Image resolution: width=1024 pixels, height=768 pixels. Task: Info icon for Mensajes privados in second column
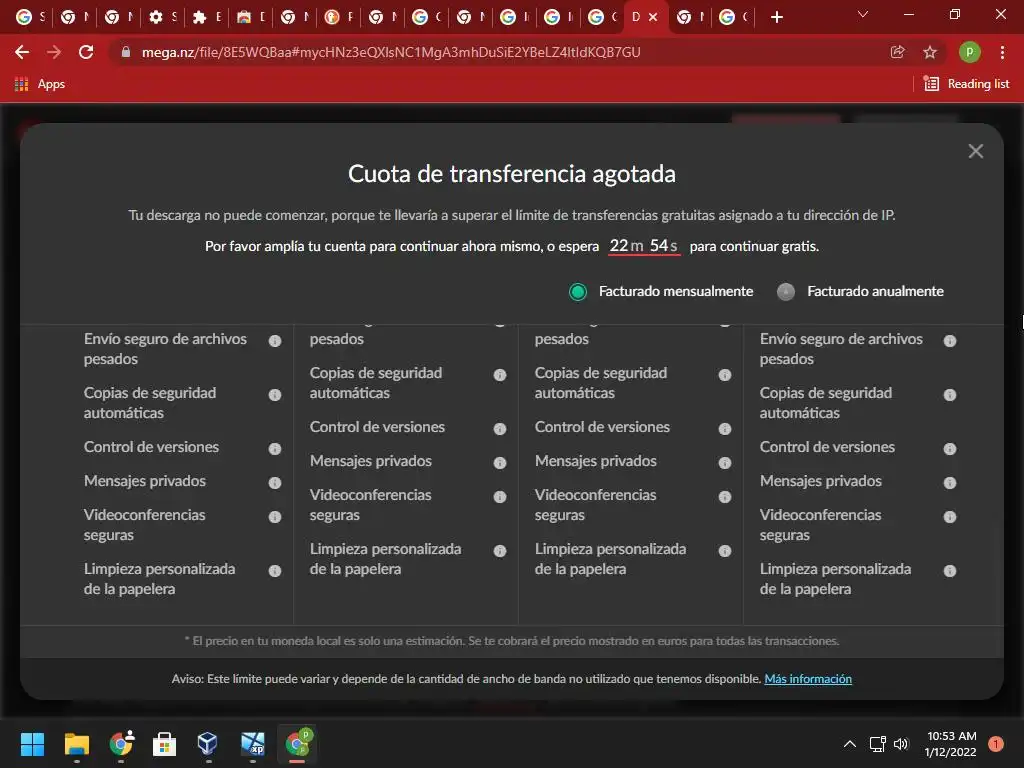[500, 462]
